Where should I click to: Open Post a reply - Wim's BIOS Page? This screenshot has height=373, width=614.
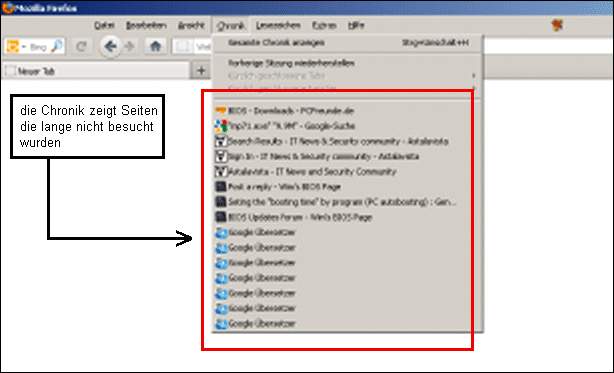point(347,187)
